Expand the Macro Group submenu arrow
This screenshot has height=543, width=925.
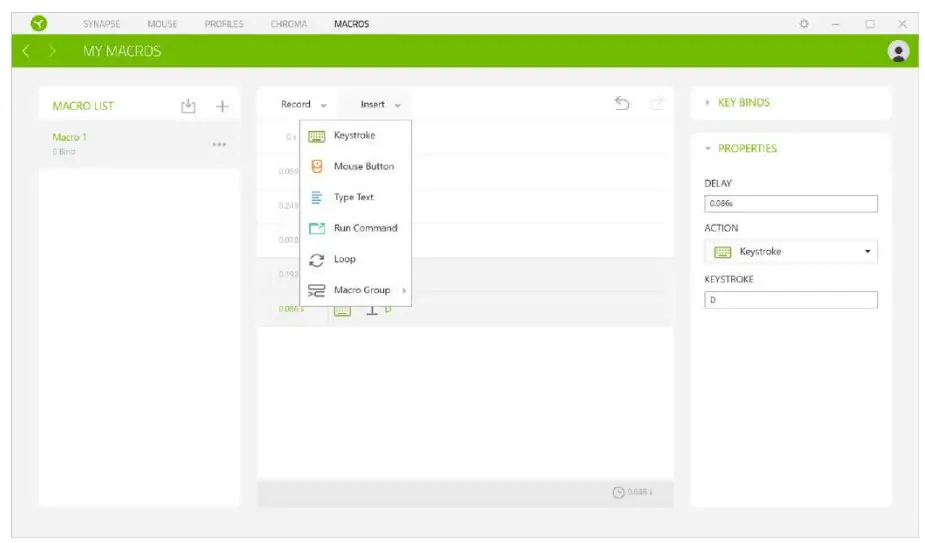(x=404, y=290)
